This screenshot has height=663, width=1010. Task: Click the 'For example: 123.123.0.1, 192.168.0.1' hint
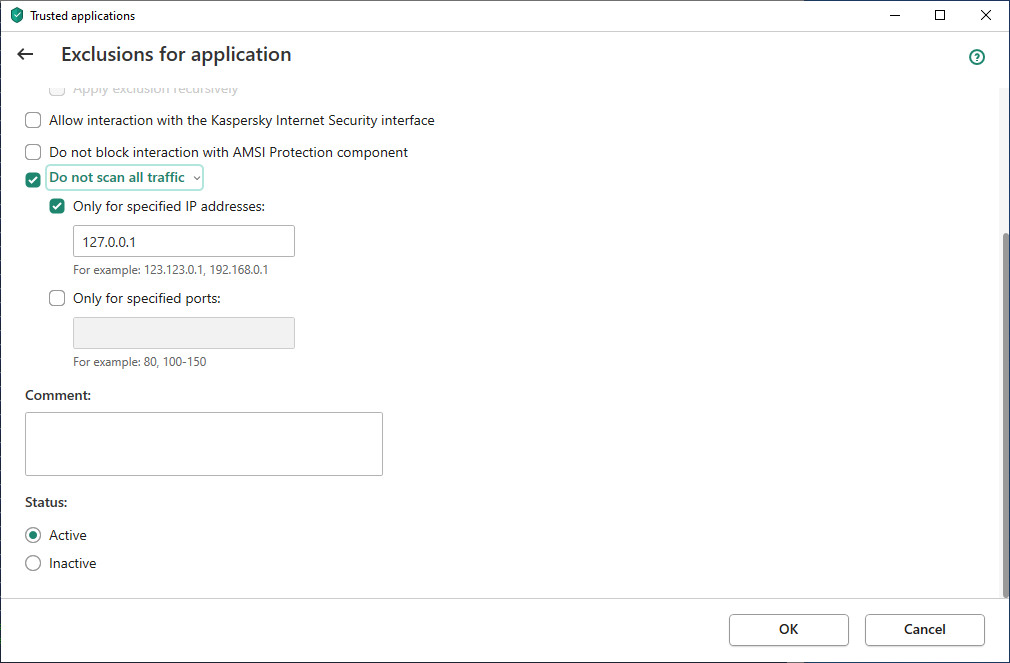pos(171,270)
